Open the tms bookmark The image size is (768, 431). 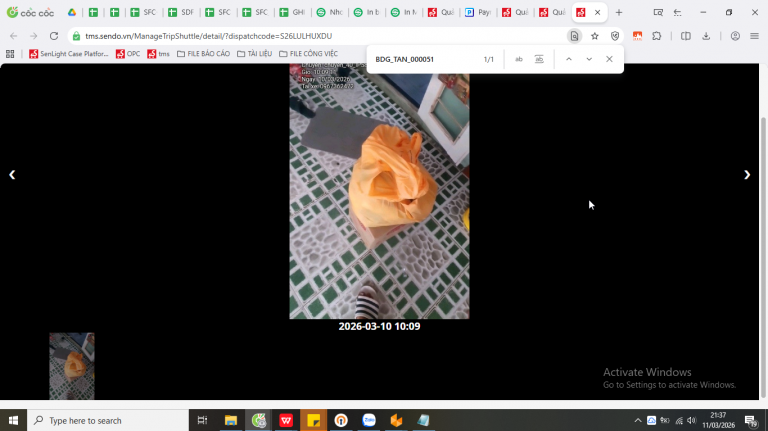point(159,54)
